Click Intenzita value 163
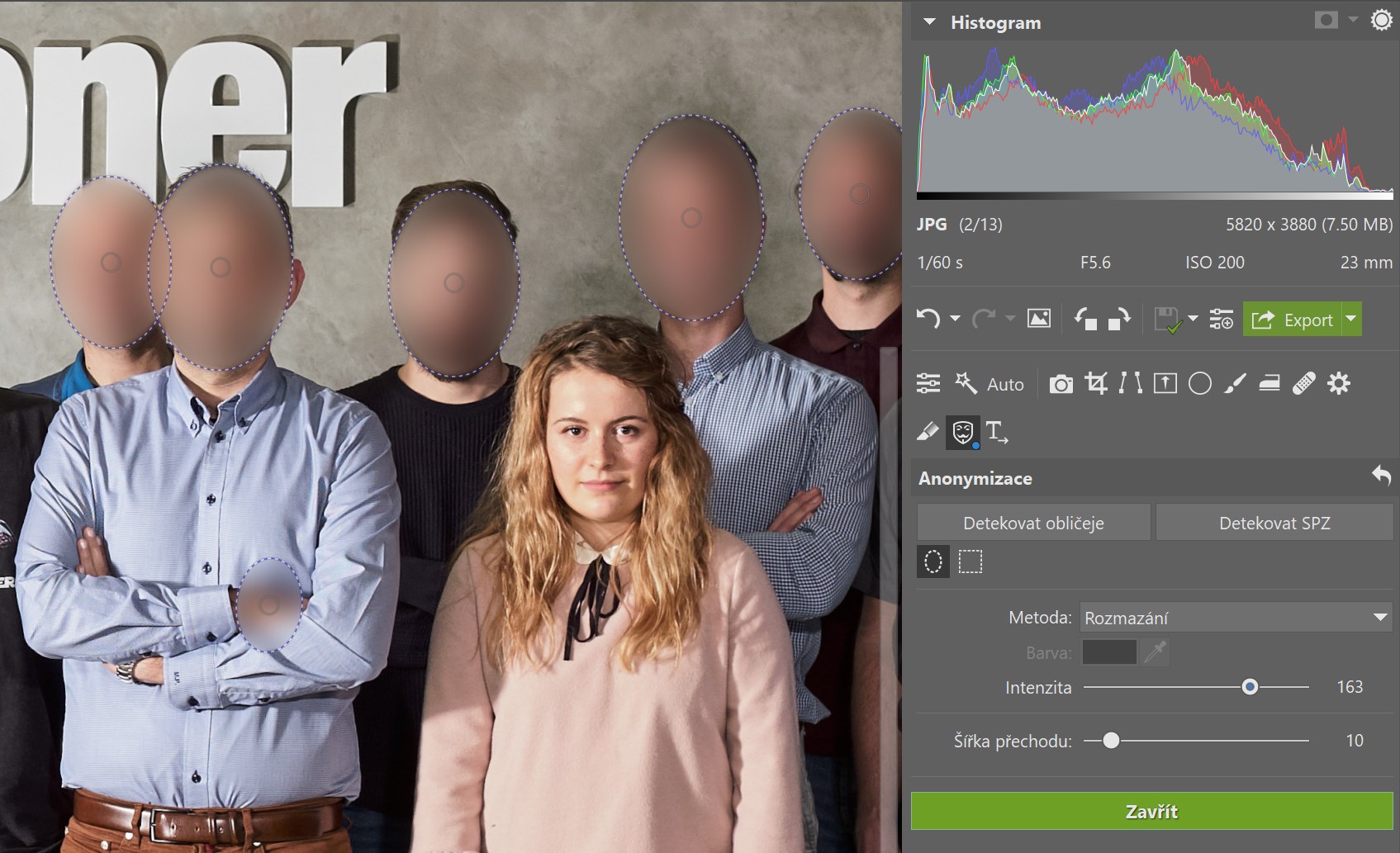1400x853 pixels. coord(1350,687)
